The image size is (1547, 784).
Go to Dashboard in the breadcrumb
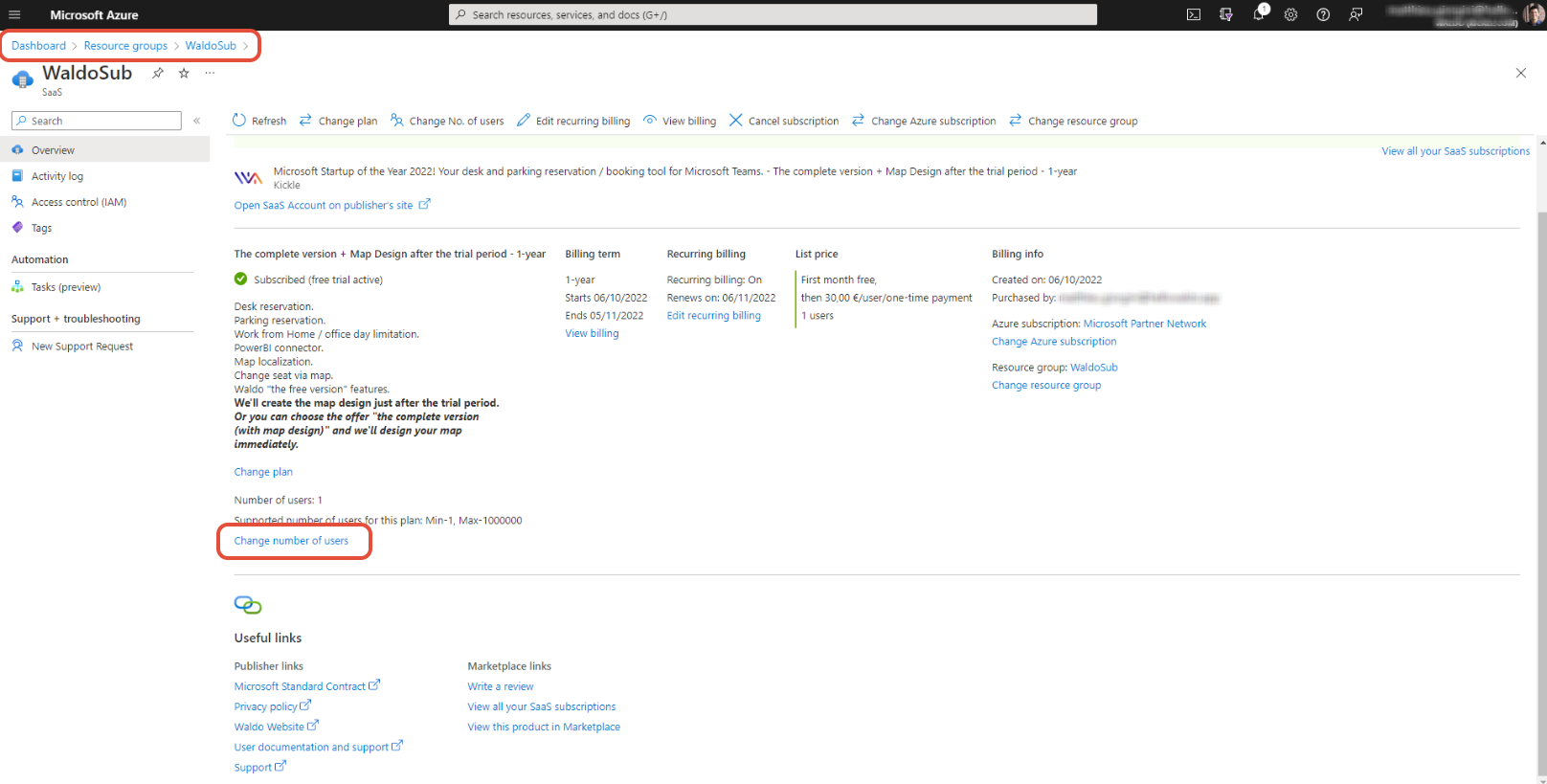point(38,46)
